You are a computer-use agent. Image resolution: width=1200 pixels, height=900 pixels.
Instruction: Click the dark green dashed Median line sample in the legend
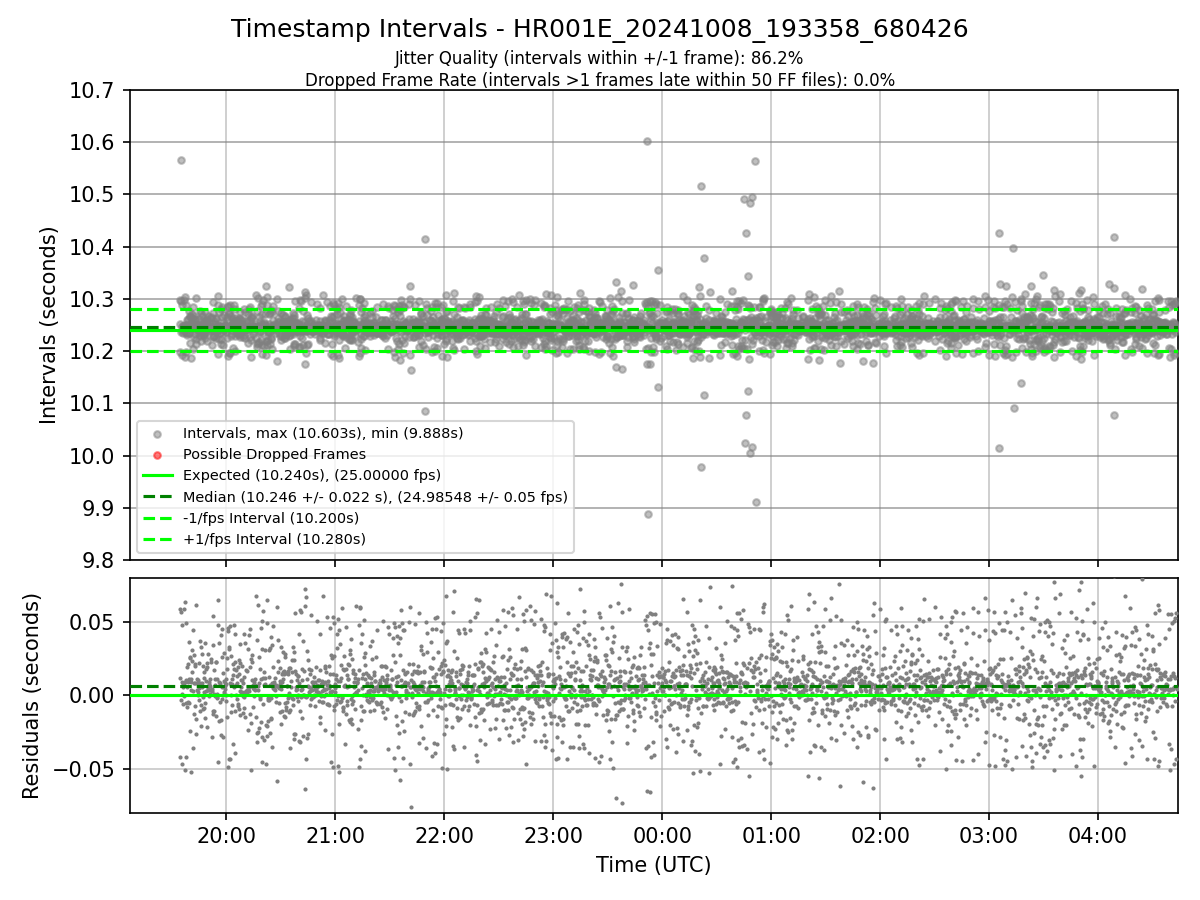(157, 497)
